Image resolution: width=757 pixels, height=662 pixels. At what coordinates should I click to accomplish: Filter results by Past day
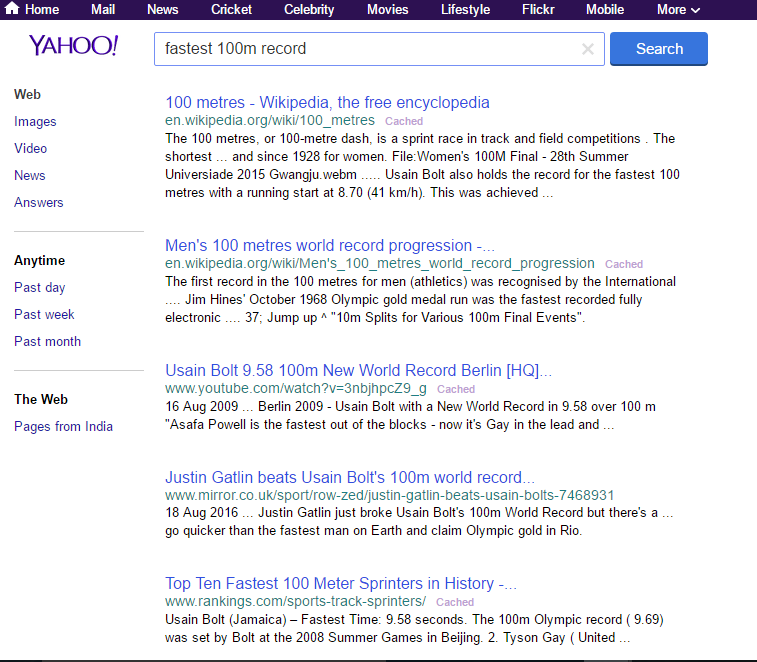point(40,287)
